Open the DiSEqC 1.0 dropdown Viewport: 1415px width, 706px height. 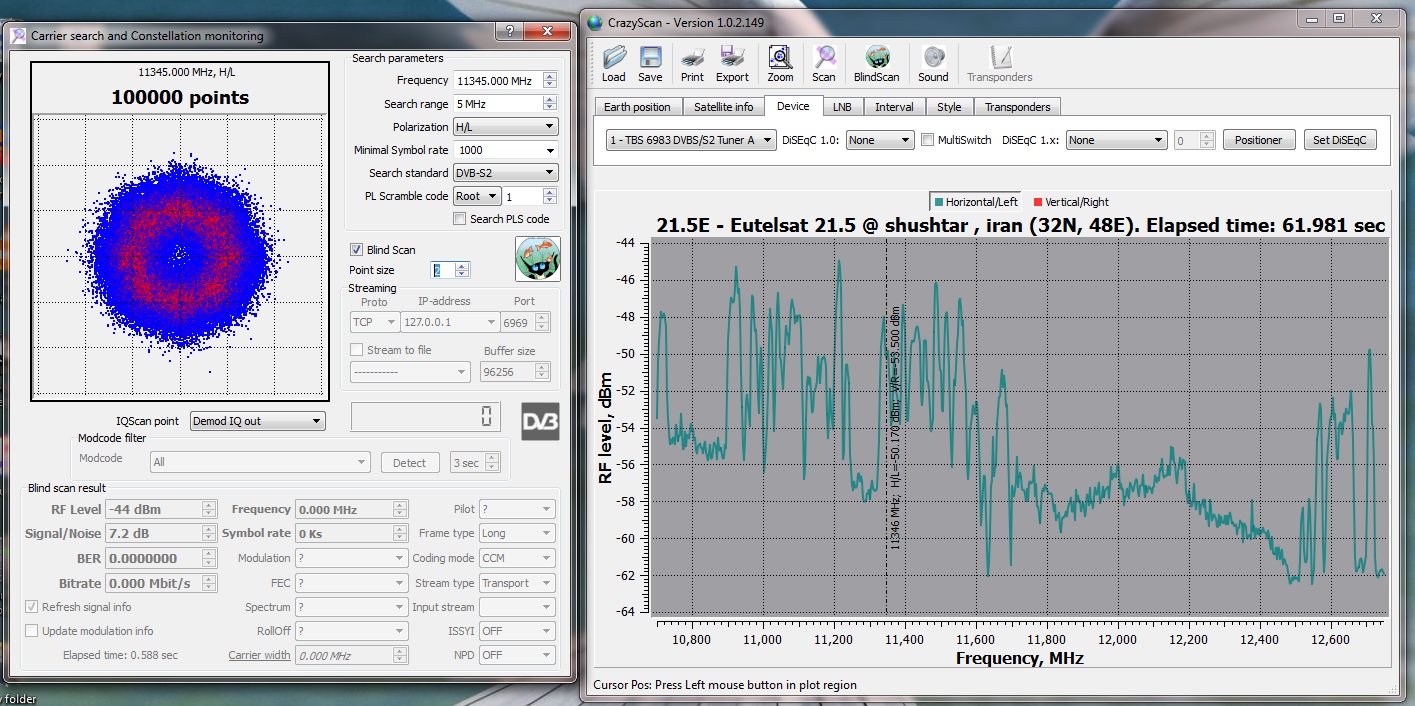(x=880, y=140)
